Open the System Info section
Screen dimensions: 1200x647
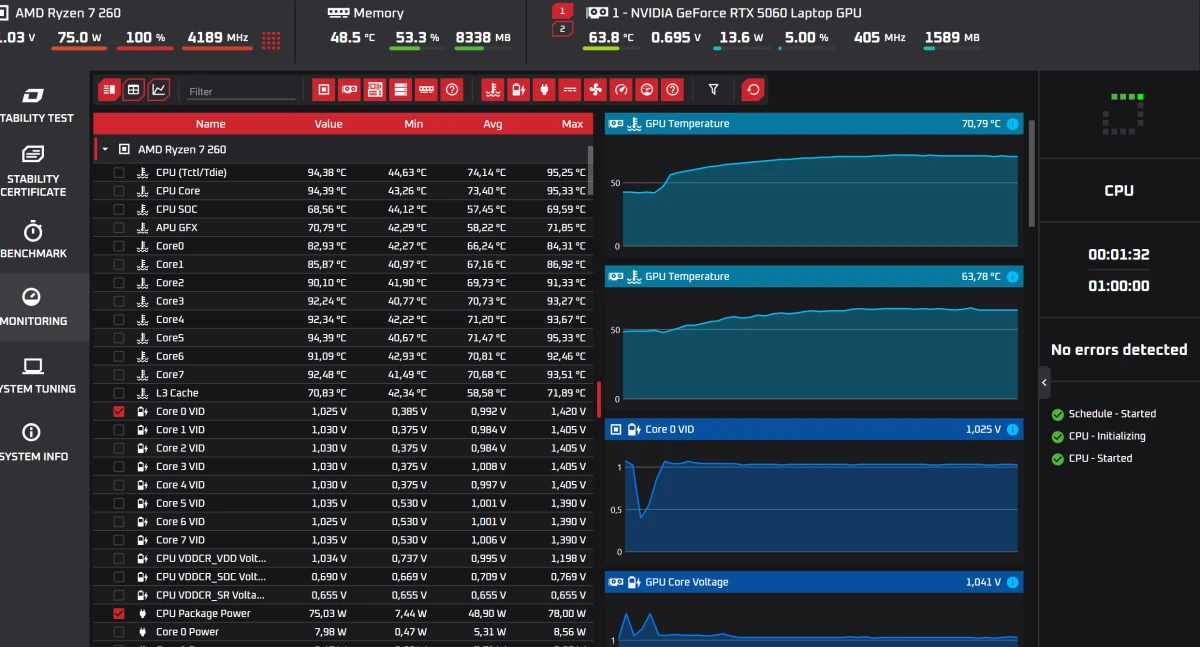pyautogui.click(x=34, y=443)
